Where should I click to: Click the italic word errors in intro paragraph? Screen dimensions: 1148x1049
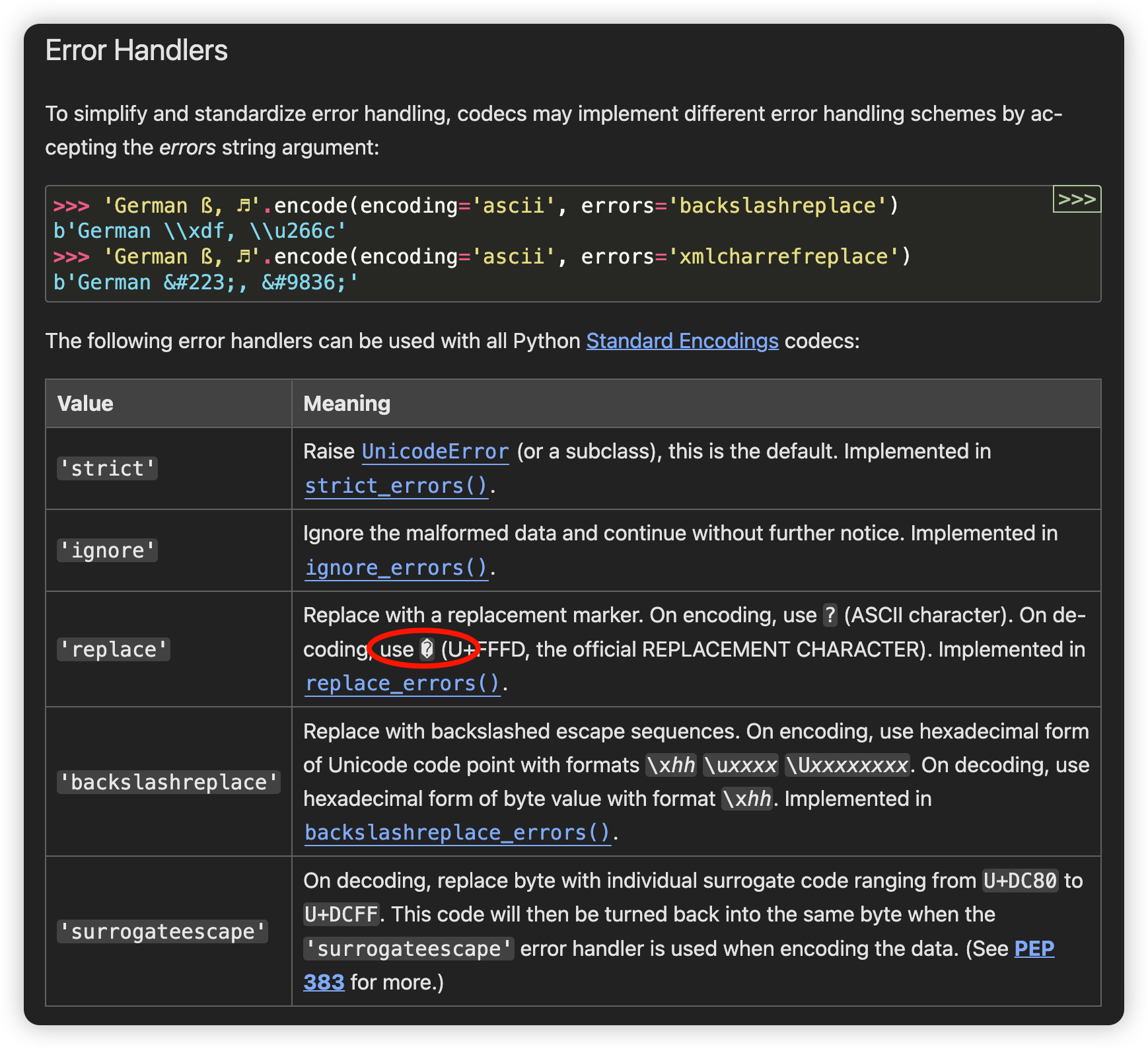pyautogui.click(x=188, y=147)
